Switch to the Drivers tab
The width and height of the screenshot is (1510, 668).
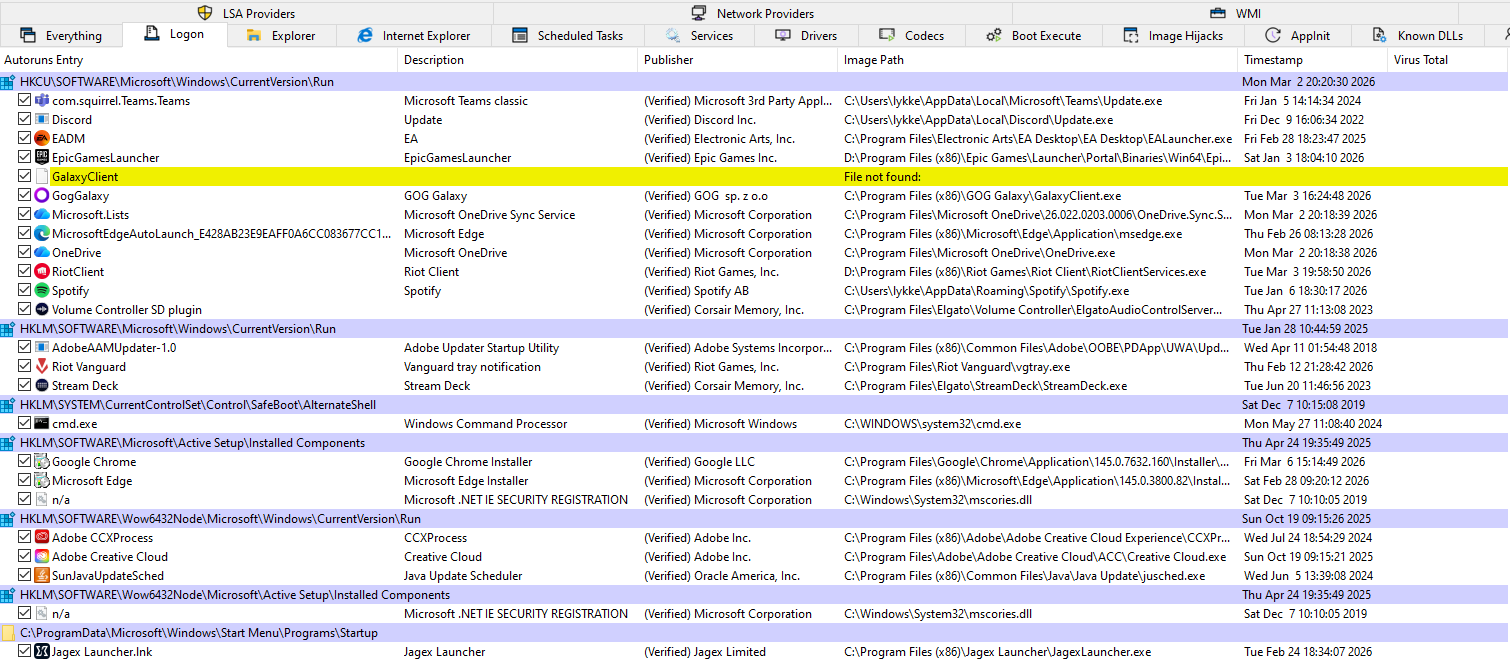(x=806, y=36)
